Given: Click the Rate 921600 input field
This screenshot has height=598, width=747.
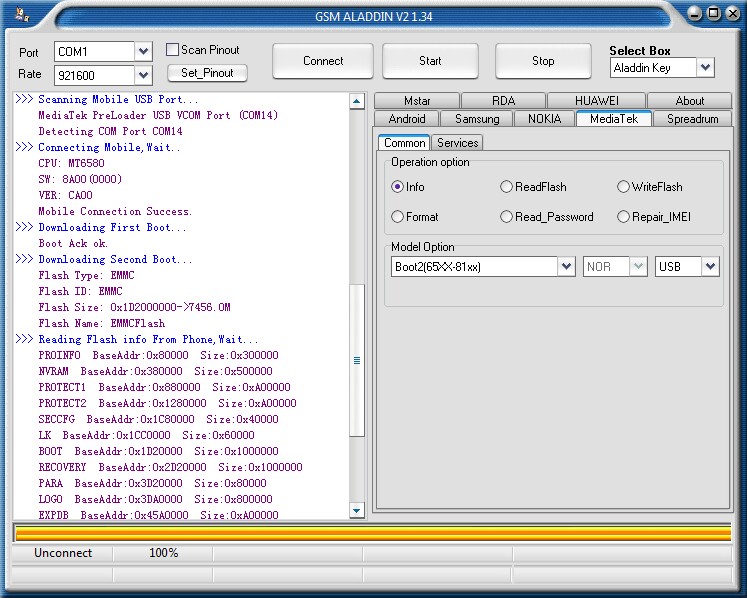Looking at the screenshot, I should [94, 75].
